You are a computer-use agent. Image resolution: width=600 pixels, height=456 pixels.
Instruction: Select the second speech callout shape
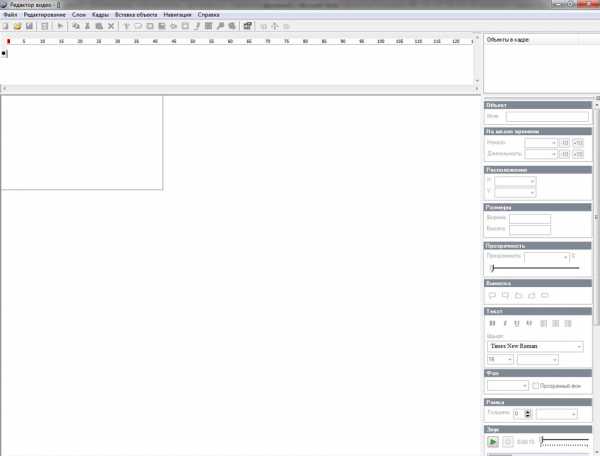(x=505, y=295)
